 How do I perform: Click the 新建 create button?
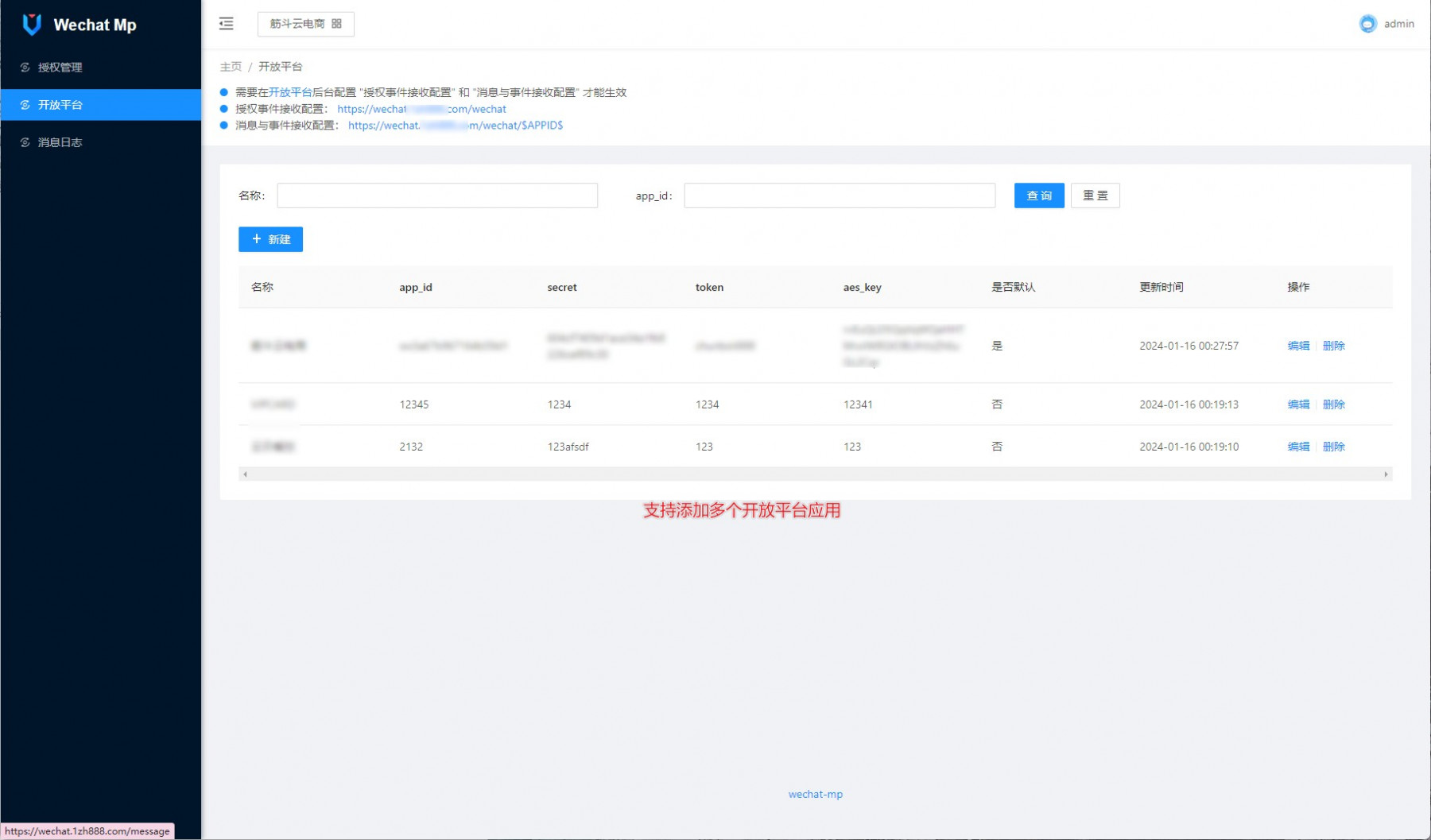[x=270, y=239]
